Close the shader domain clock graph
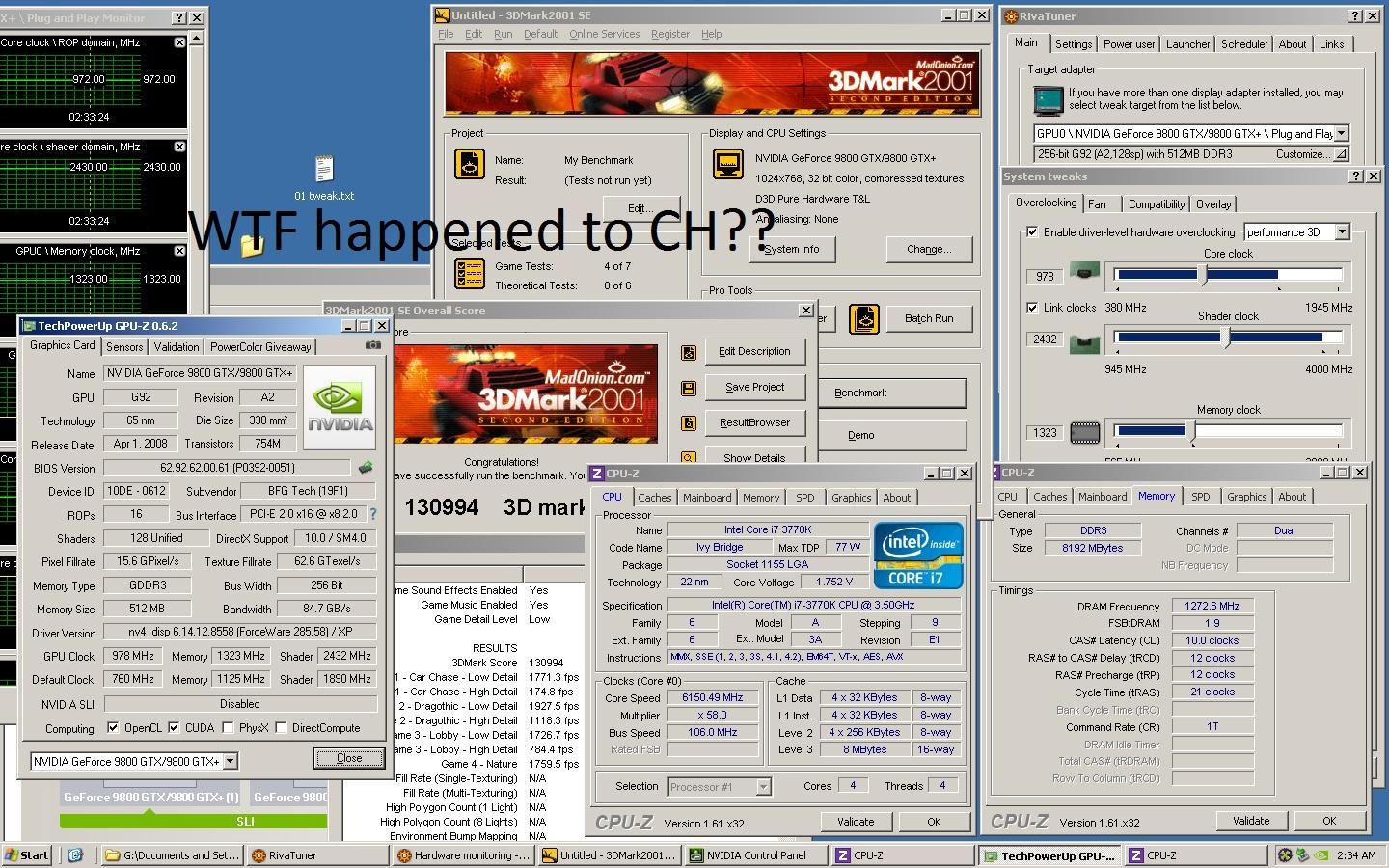The width and height of the screenshot is (1389, 868). [179, 147]
